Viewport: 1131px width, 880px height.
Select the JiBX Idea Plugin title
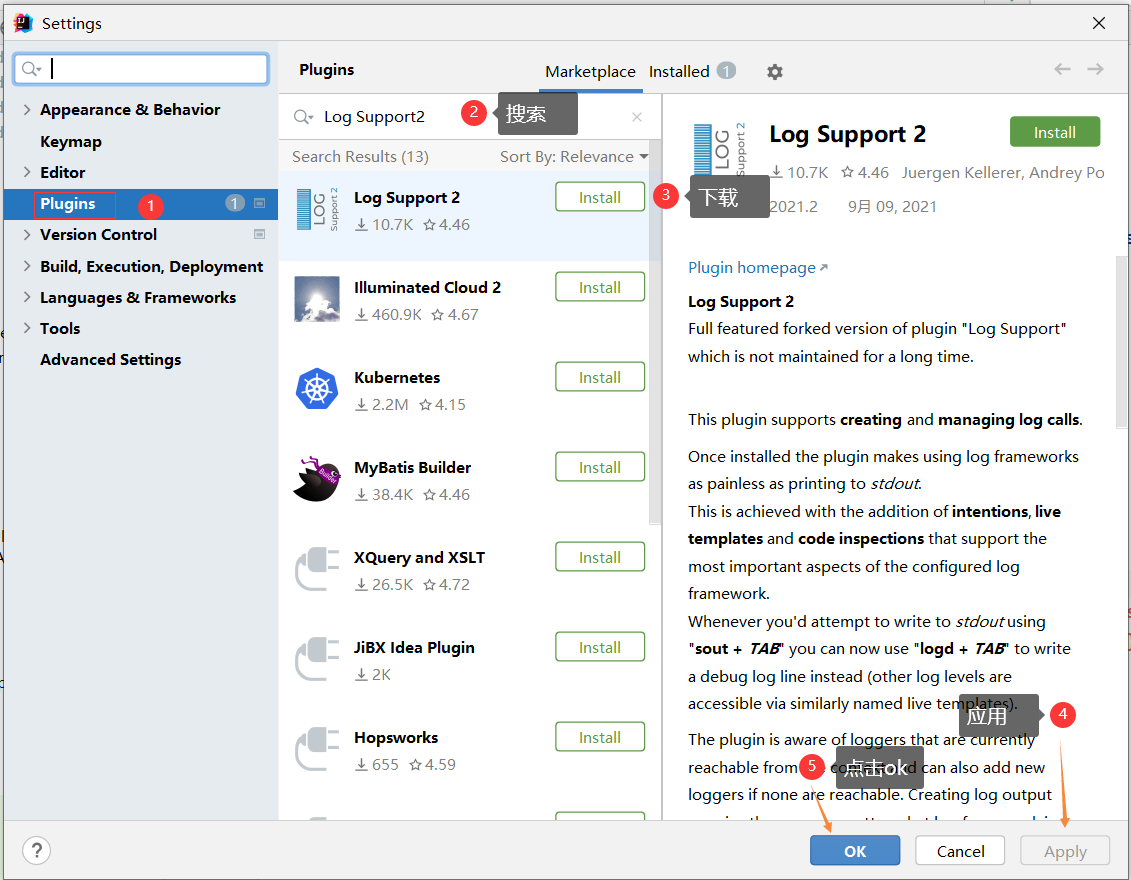(414, 647)
